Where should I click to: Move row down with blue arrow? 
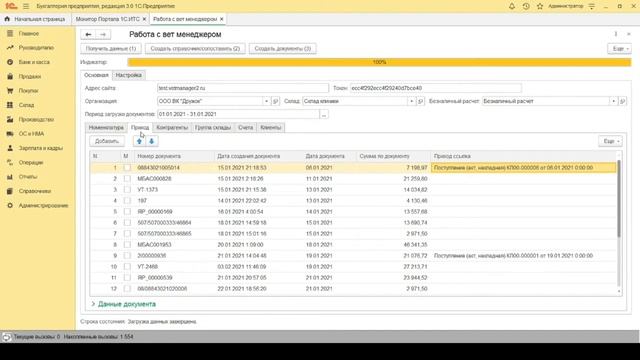coord(151,141)
